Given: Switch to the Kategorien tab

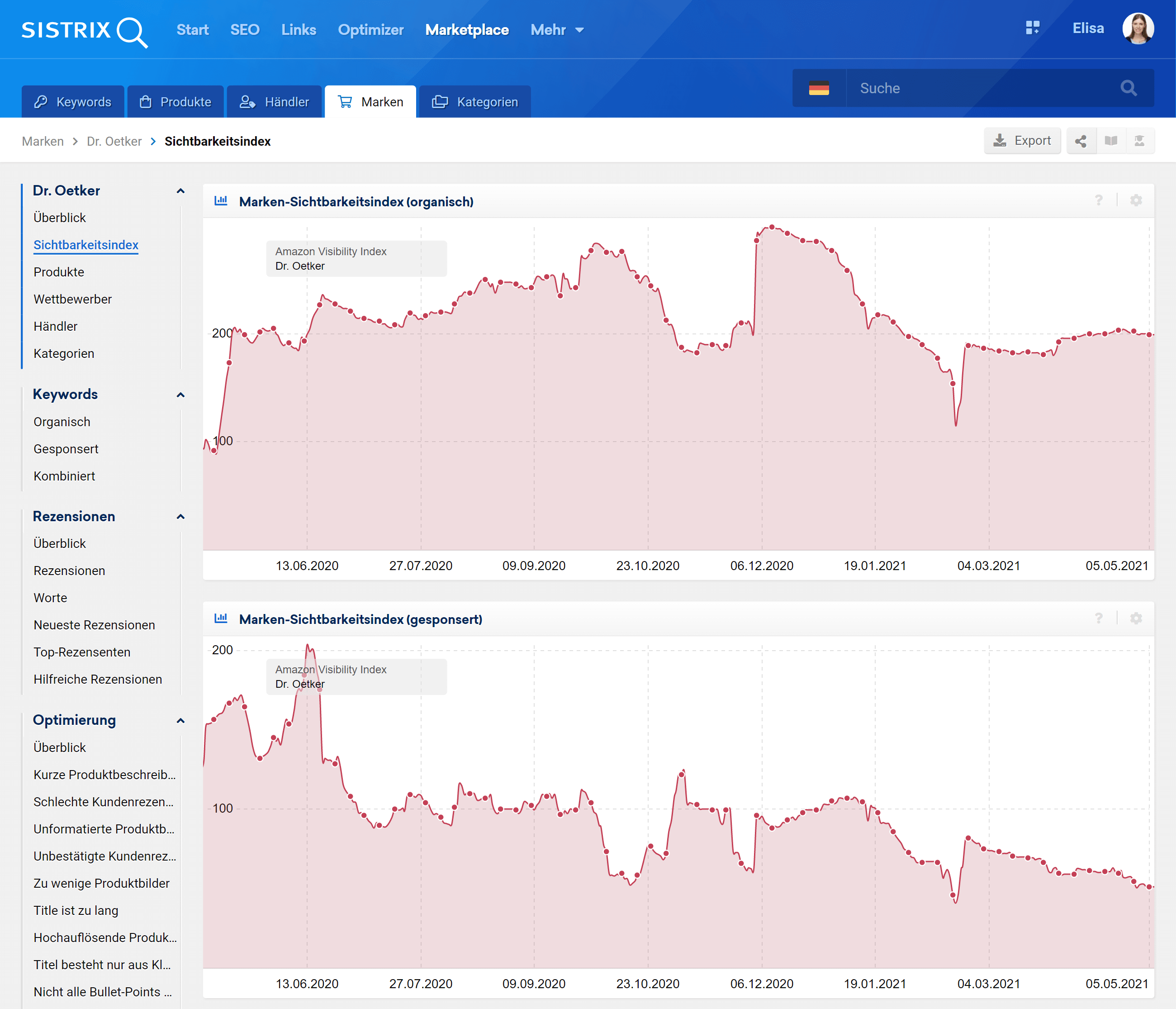Looking at the screenshot, I should point(475,102).
